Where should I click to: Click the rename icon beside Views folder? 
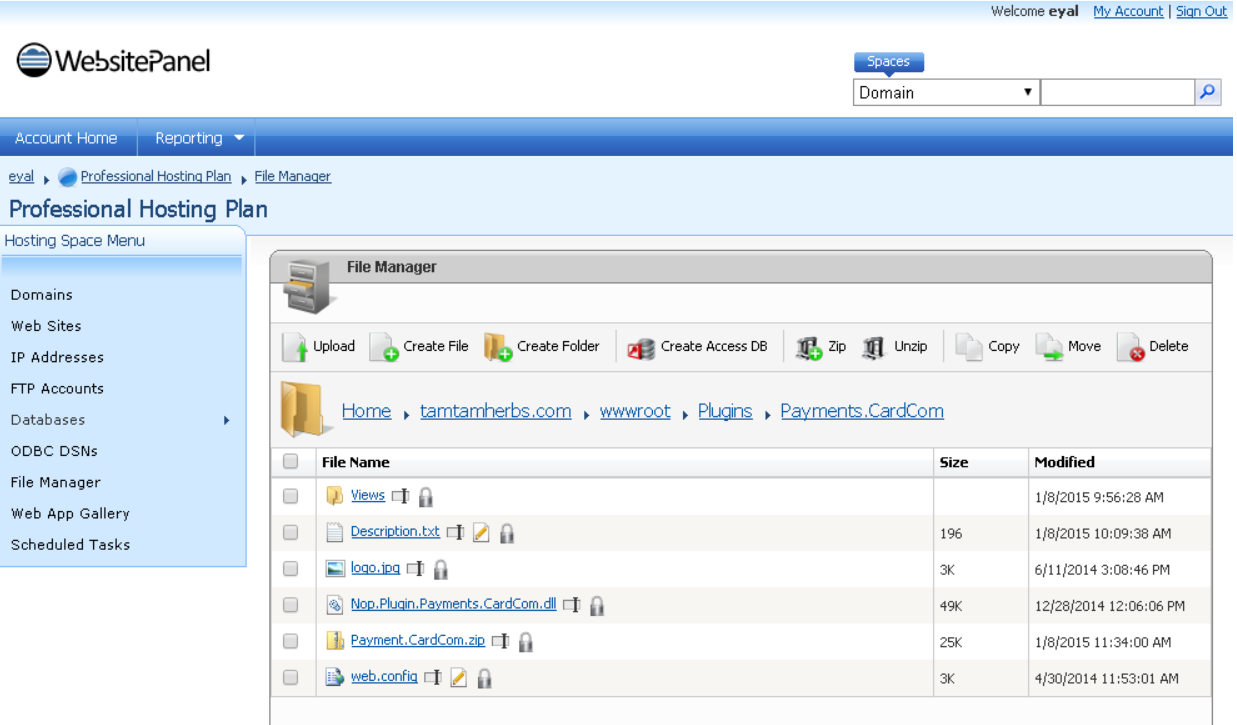(x=400, y=497)
